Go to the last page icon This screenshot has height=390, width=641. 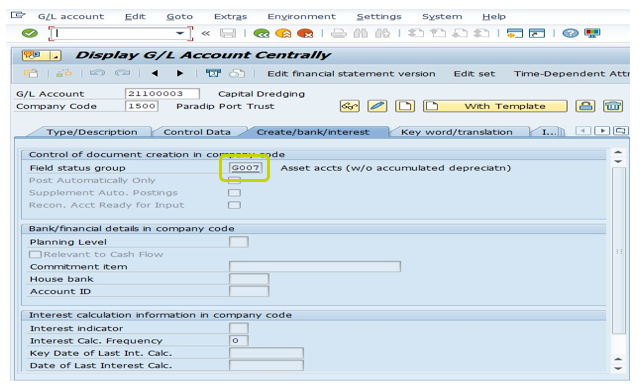click(x=481, y=33)
